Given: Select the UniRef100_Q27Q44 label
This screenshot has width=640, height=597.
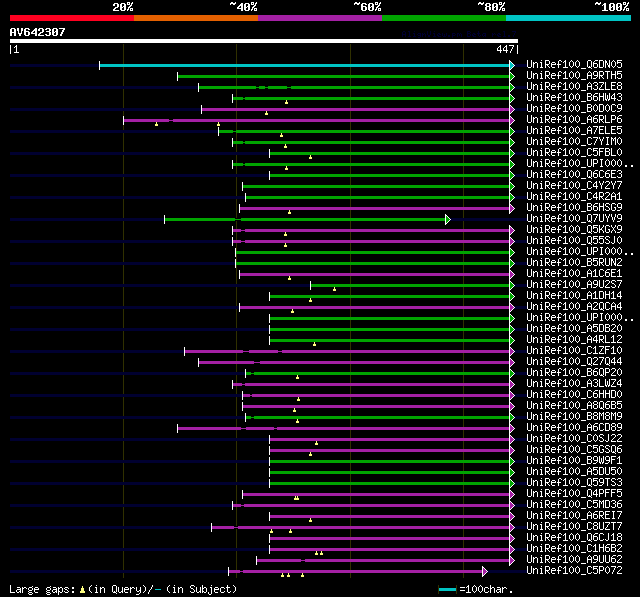Looking at the screenshot, I should (x=574, y=362).
